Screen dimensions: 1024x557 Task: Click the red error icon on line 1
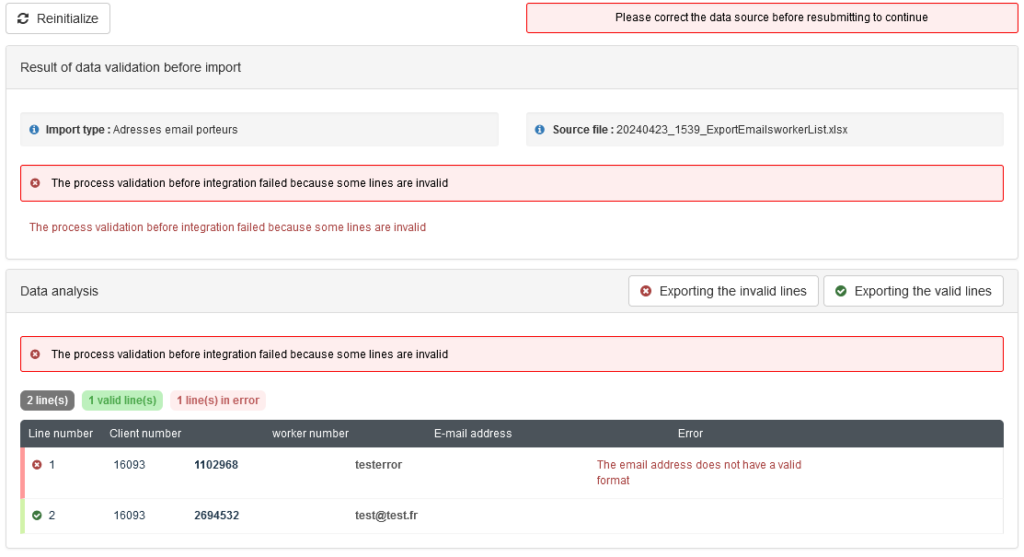pos(37,465)
